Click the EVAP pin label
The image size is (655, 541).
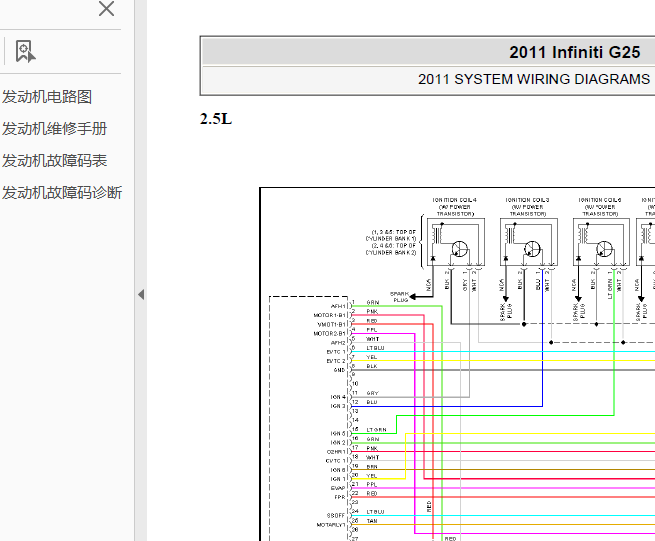[x=338, y=488]
